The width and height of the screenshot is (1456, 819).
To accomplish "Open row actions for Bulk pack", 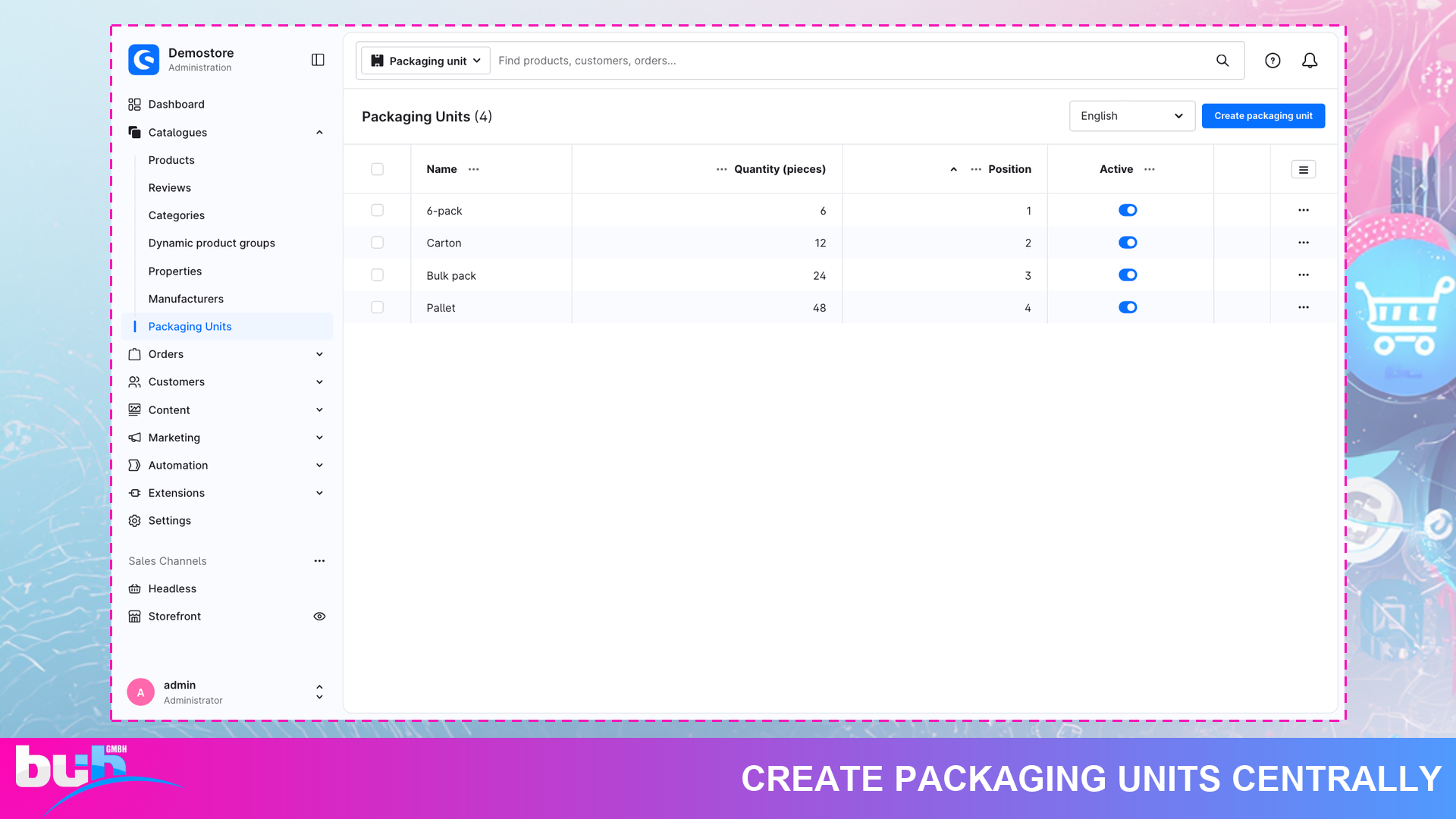I will pos(1304,275).
